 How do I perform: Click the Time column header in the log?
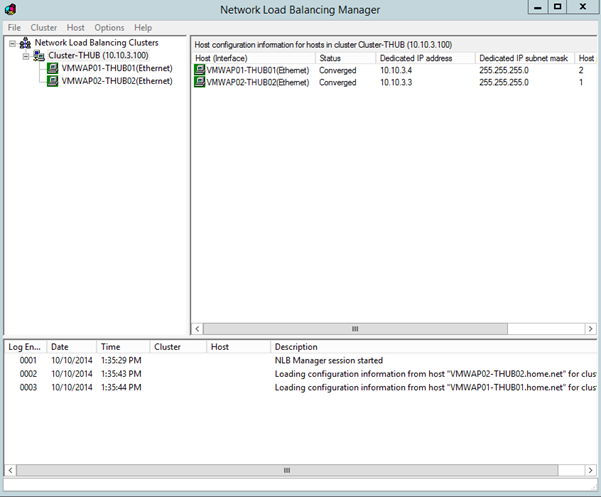(123, 347)
